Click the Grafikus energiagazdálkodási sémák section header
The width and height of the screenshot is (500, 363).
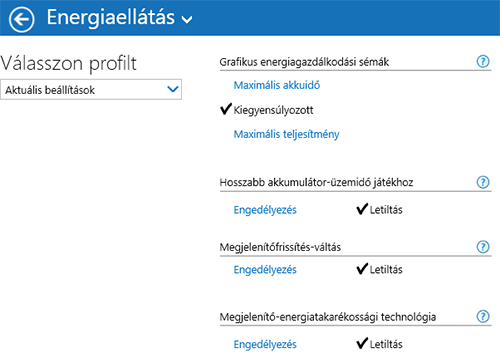(x=304, y=62)
